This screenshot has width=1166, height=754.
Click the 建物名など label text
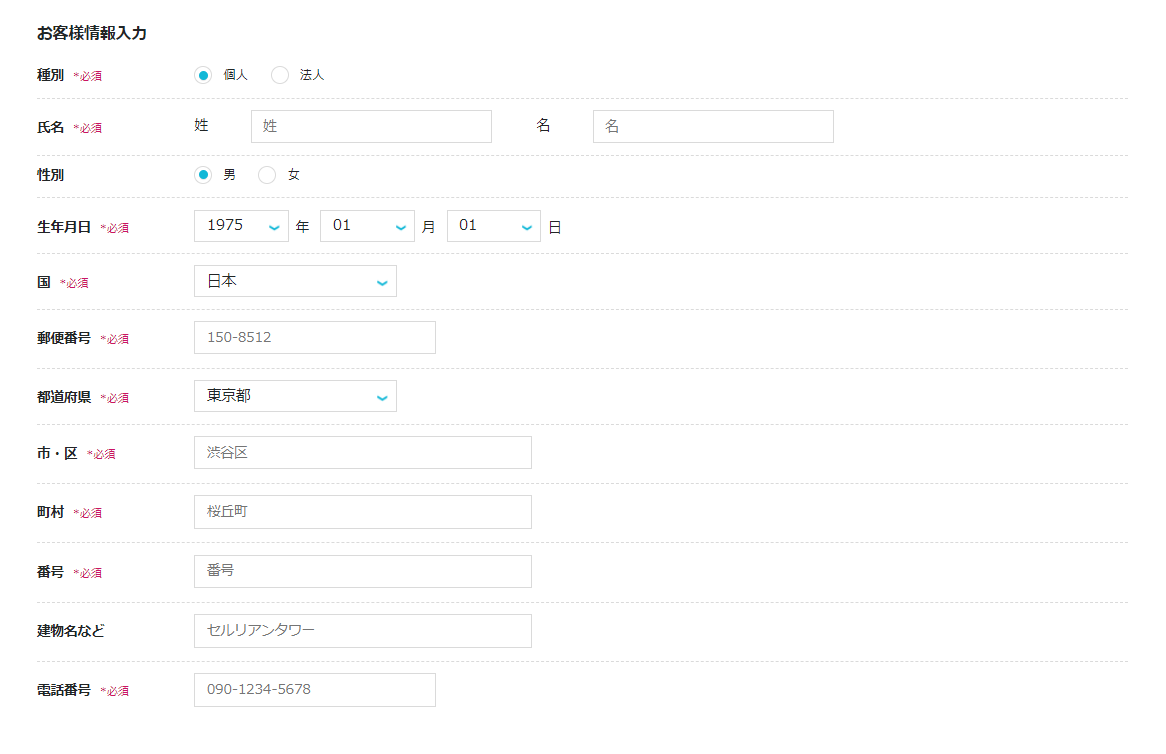point(71,631)
